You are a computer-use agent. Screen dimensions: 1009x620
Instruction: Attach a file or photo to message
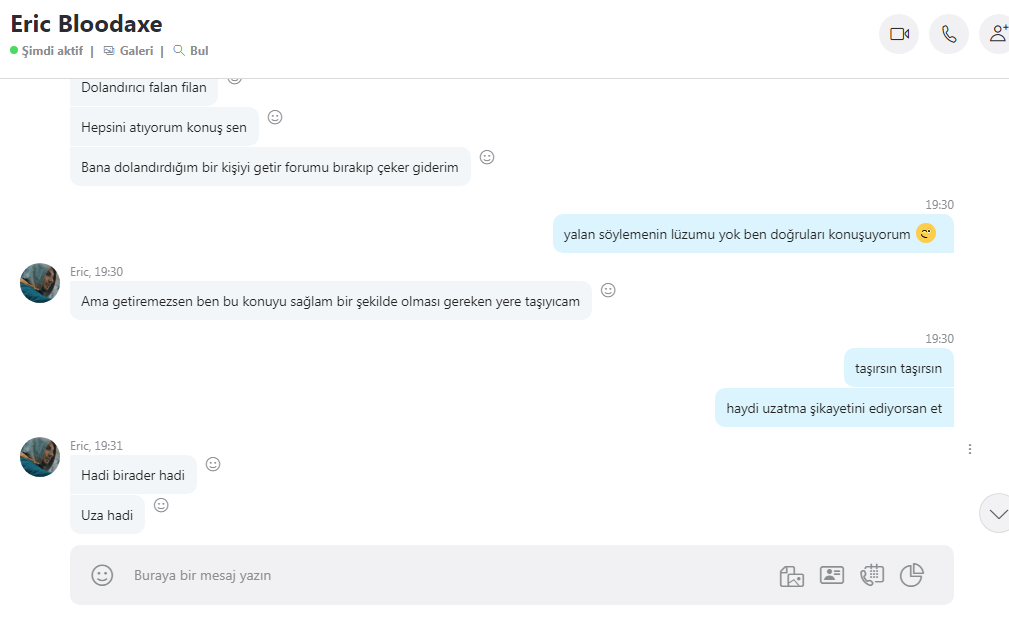click(x=791, y=576)
